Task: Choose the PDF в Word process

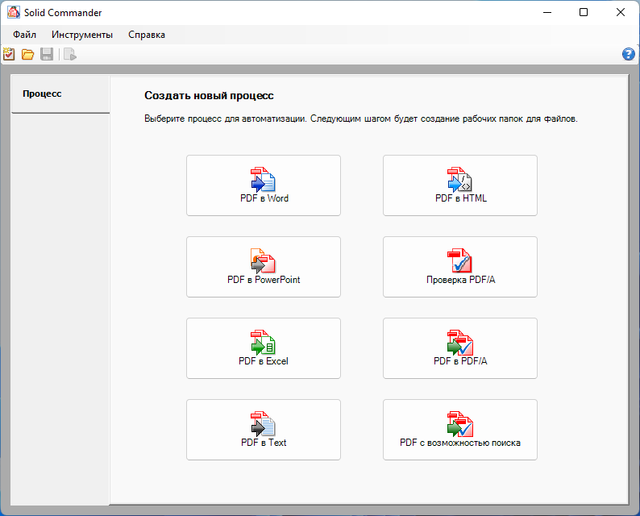Action: [x=263, y=185]
